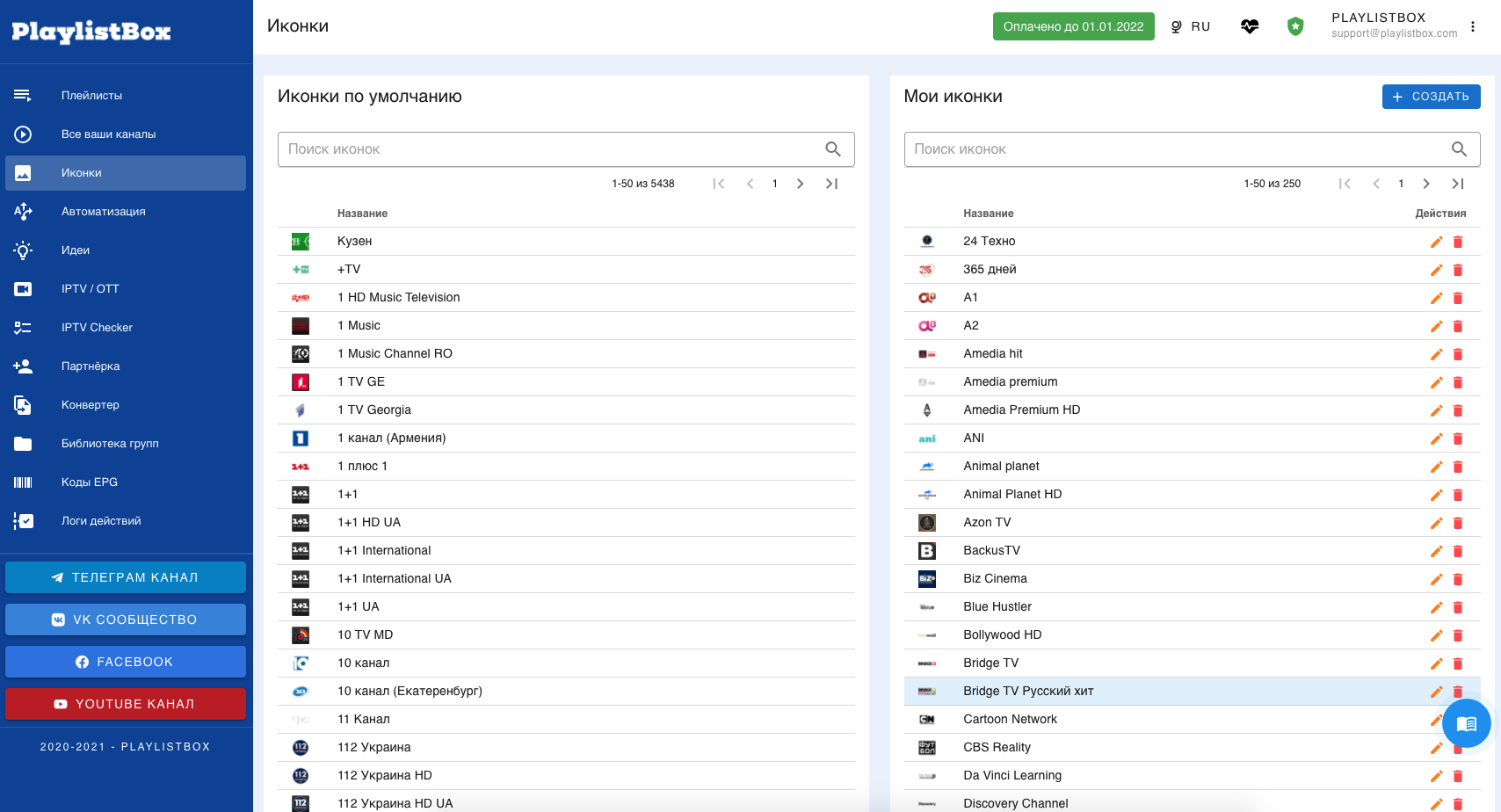The width and height of the screenshot is (1501, 812).
Task: Focus the Мои иконки search field
Action: [x=1193, y=149]
